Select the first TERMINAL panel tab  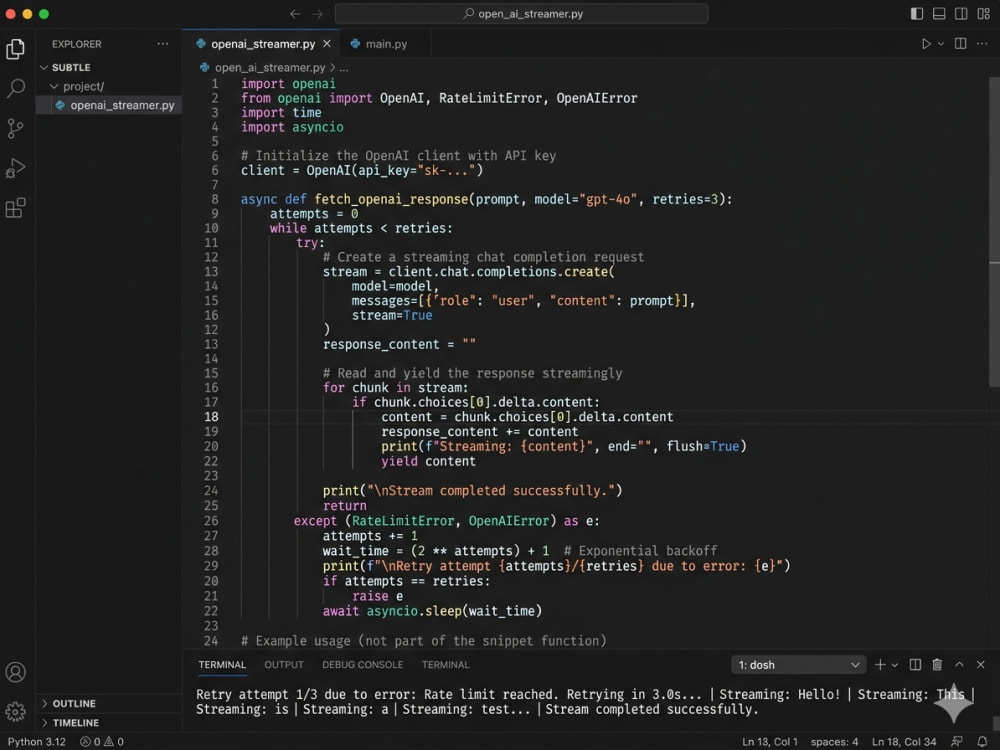click(222, 665)
